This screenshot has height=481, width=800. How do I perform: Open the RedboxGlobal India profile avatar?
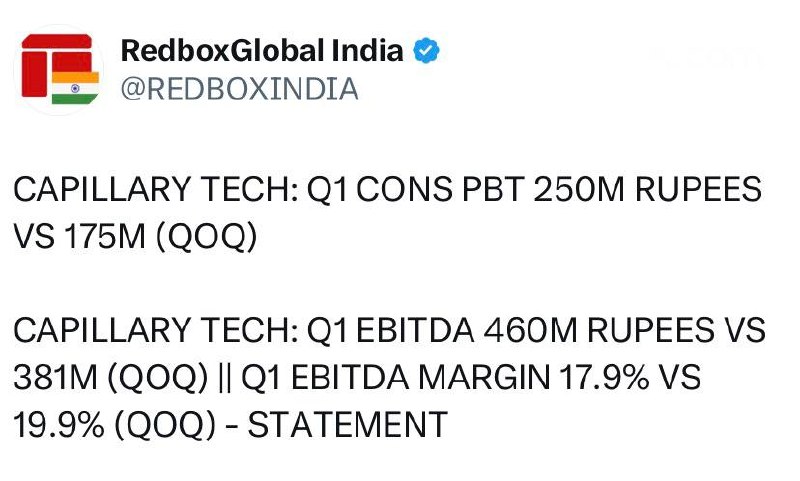(x=59, y=70)
